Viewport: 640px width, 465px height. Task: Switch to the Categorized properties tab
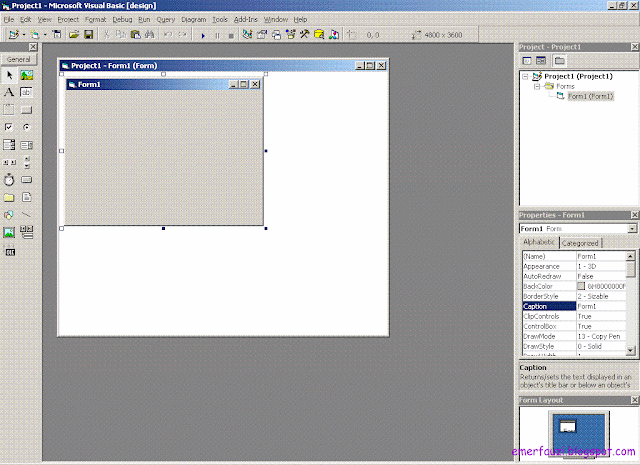click(580, 243)
